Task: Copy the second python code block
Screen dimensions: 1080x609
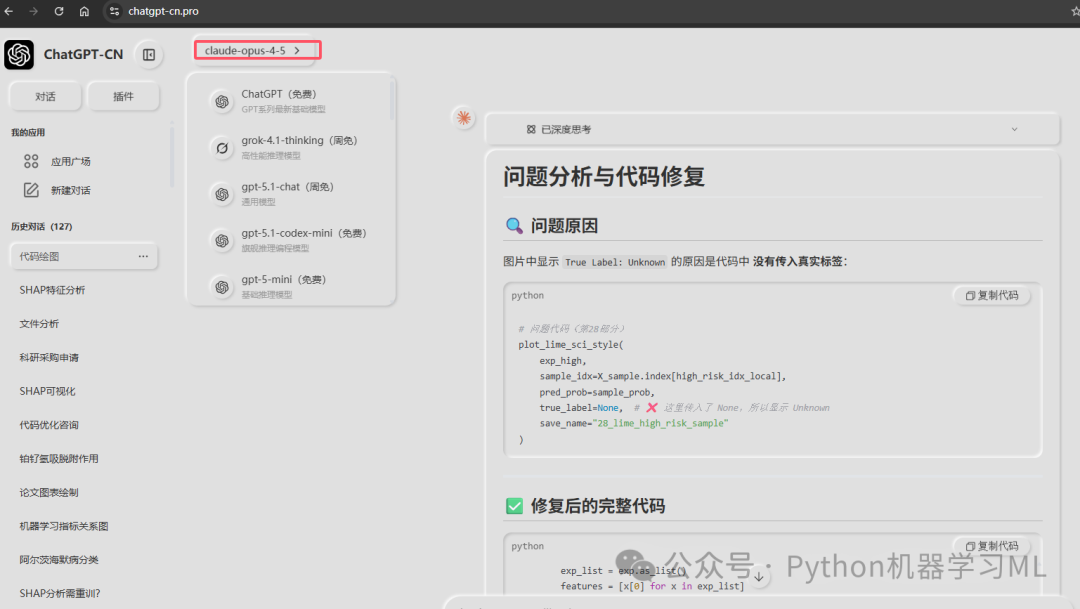Action: 992,546
